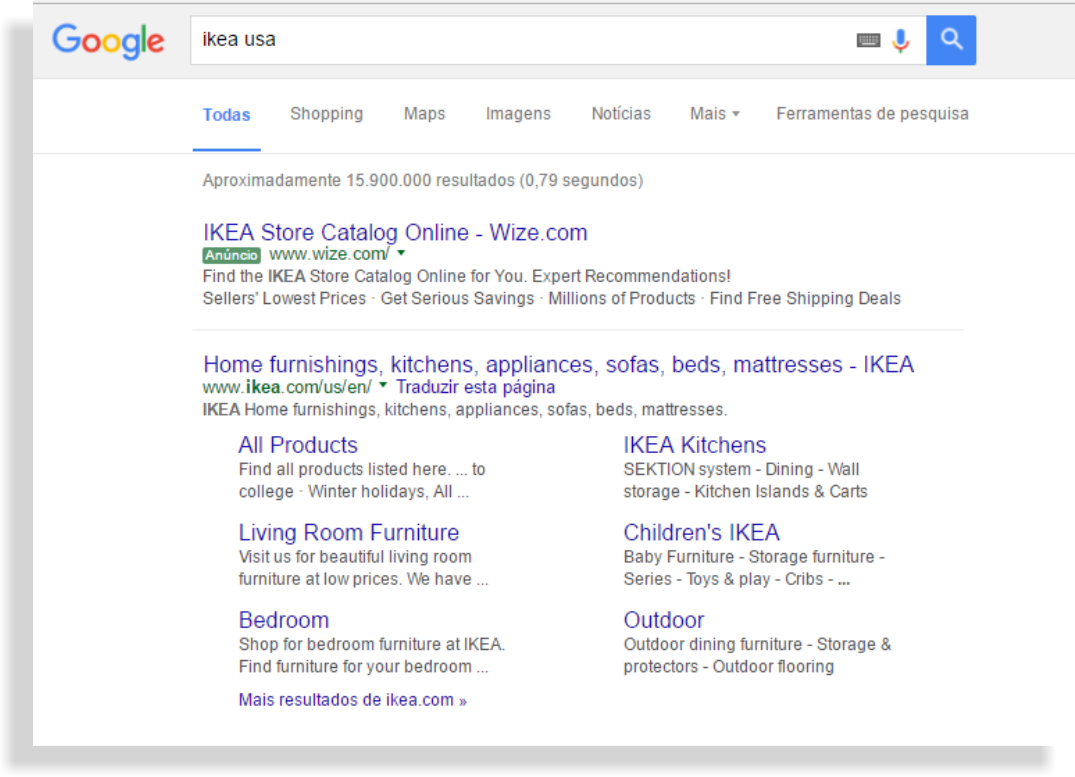1075x777 pixels.
Task: Click the snippet 'IKEA Home furnishings, kitchens, appliances'
Action: pyautogui.click(x=465, y=409)
